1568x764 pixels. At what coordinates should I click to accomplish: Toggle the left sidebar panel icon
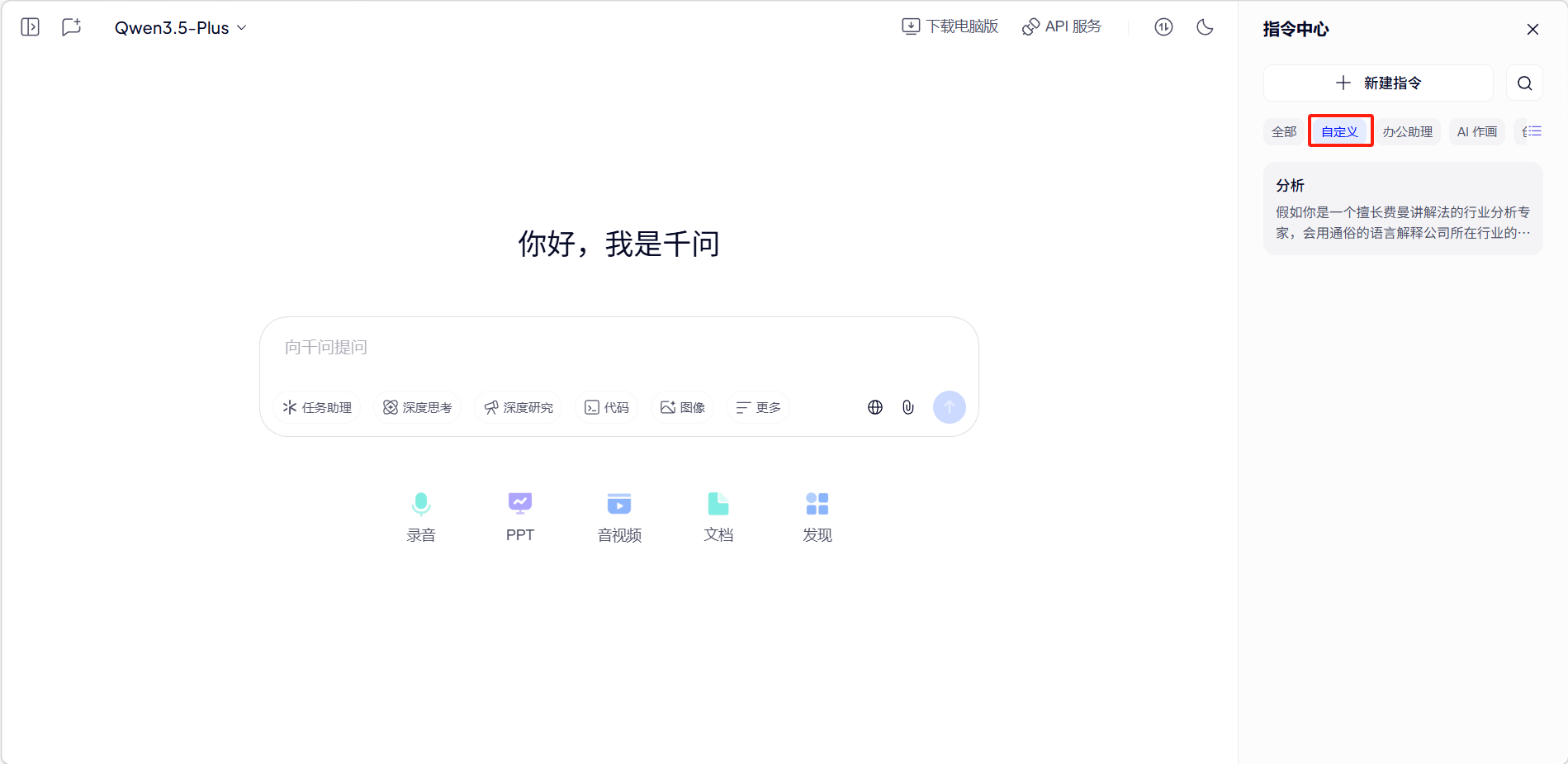pyautogui.click(x=31, y=27)
